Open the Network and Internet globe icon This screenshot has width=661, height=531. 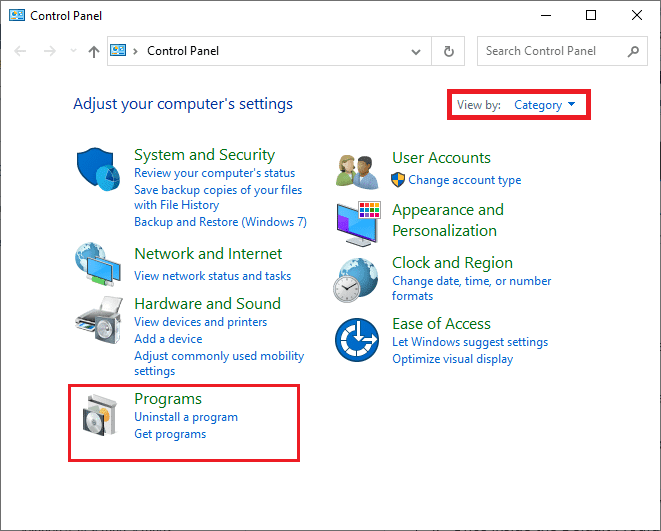(99, 264)
